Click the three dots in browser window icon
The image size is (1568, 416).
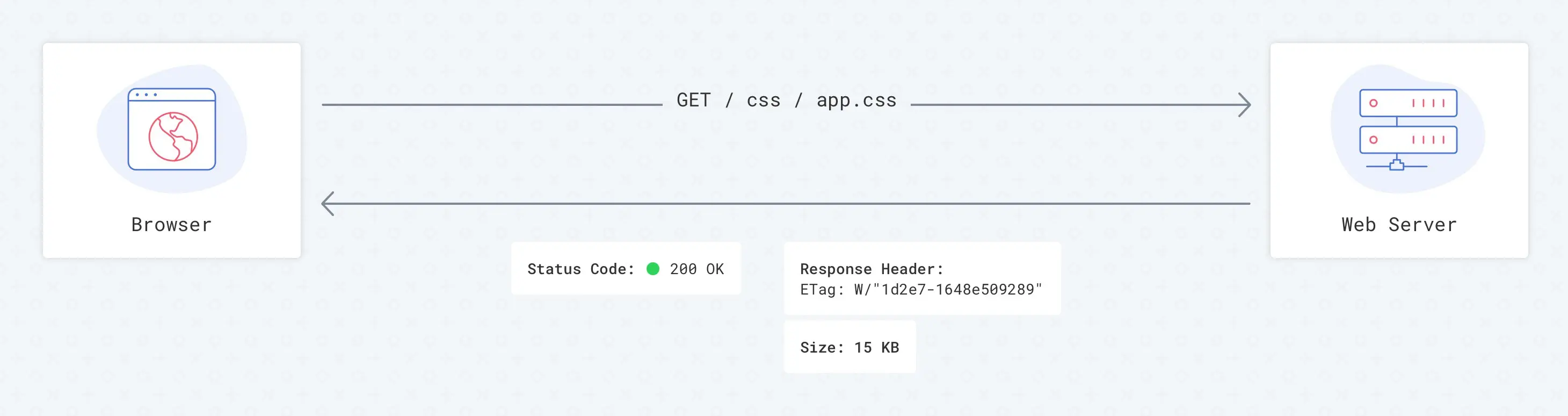coord(146,95)
